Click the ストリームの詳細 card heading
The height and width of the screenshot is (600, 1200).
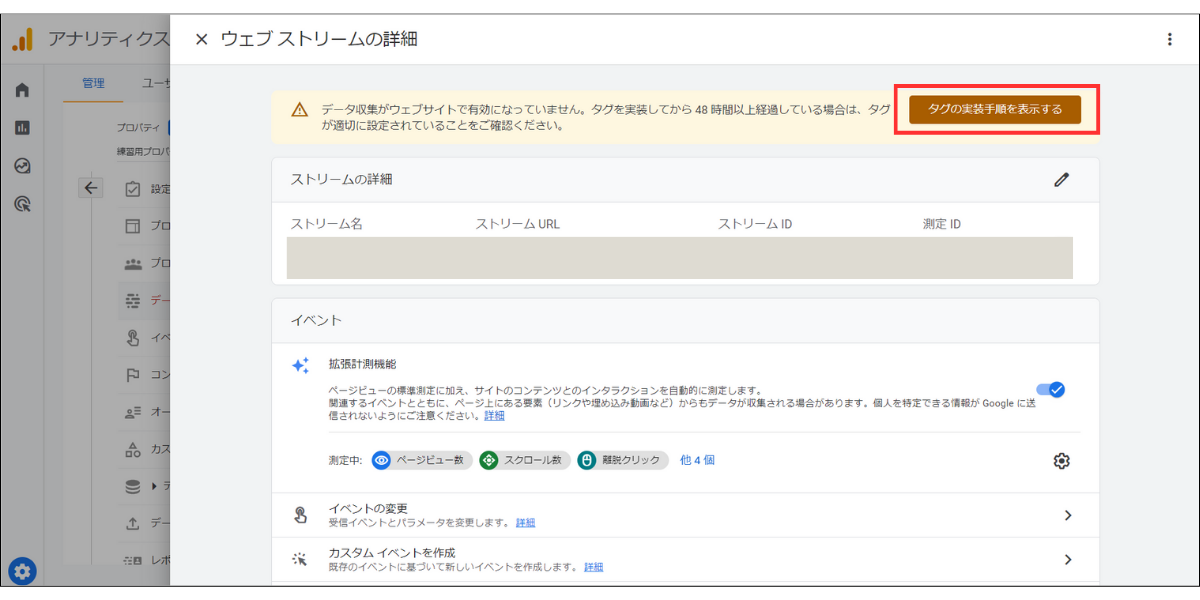tap(341, 180)
